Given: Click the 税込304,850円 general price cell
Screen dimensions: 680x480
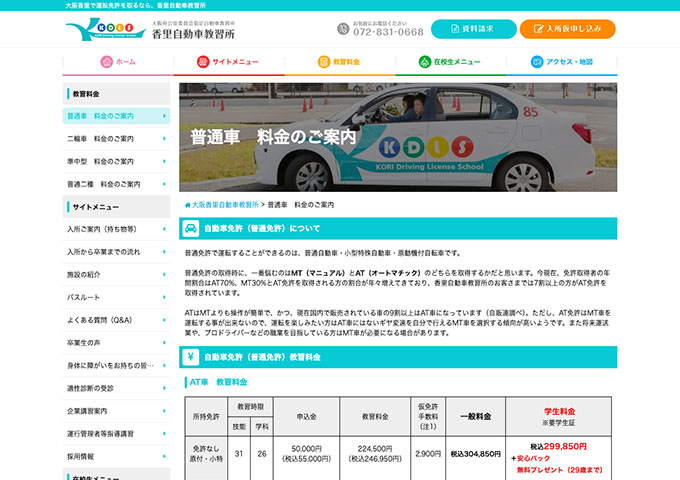Looking at the screenshot, I should pos(475,454).
